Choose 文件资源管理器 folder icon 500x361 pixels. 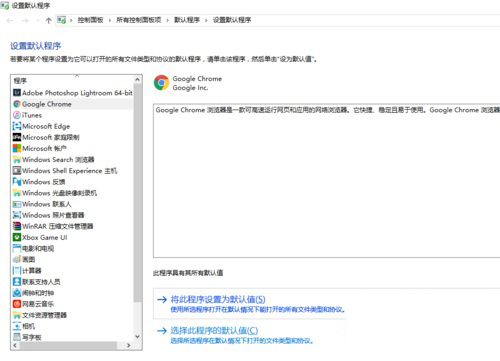pyautogui.click(x=17, y=315)
